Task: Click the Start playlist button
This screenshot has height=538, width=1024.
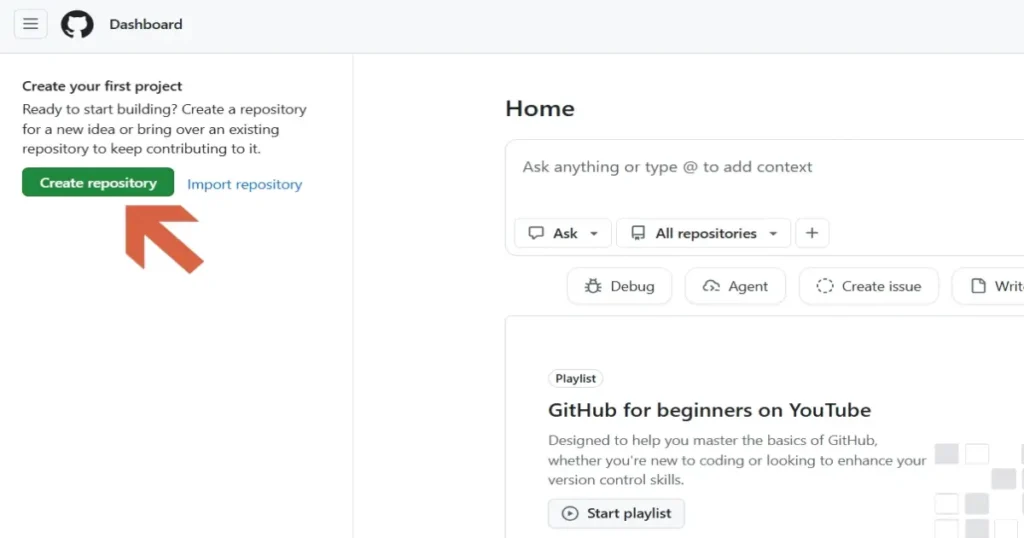Action: tap(616, 513)
